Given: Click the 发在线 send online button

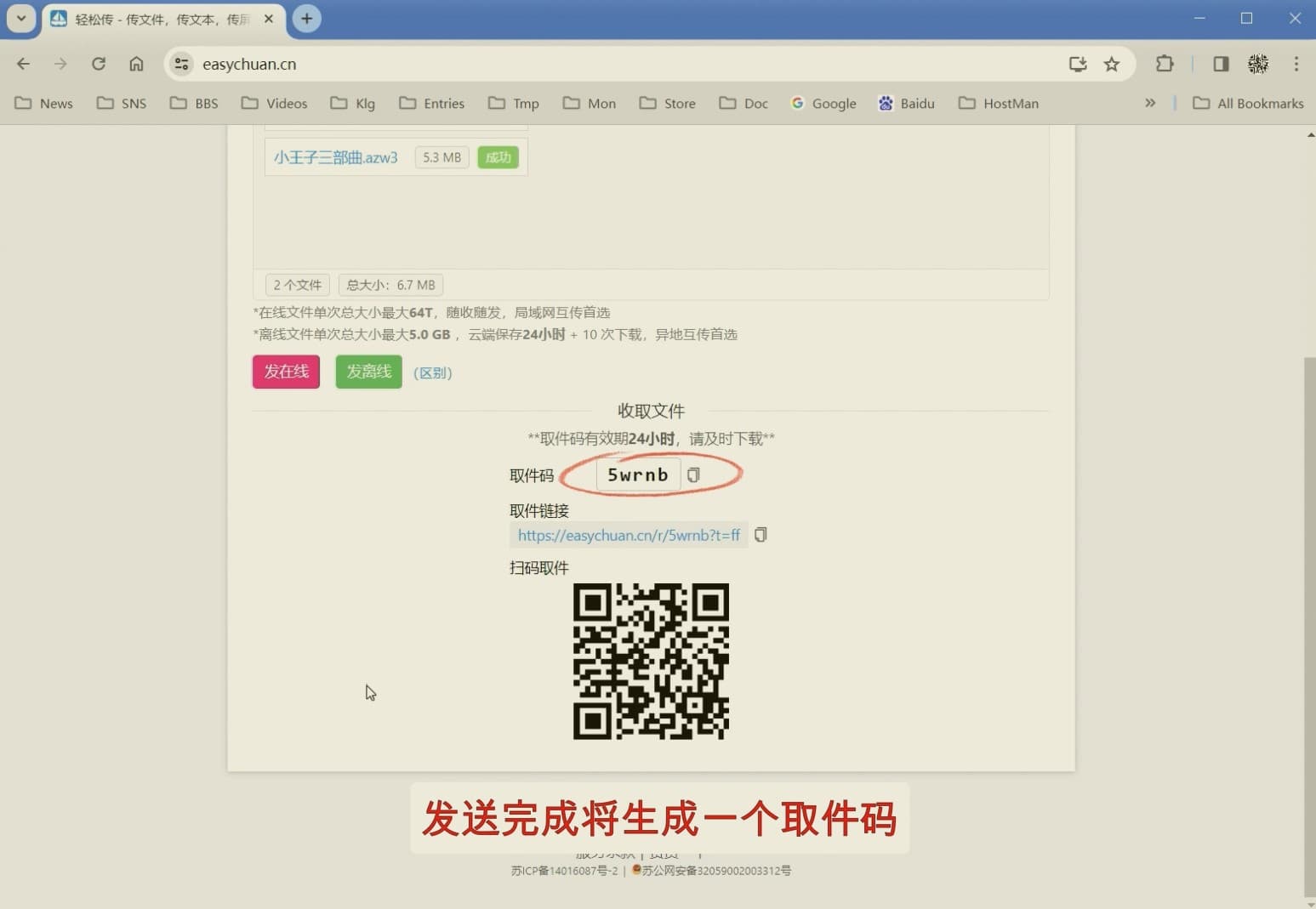Looking at the screenshot, I should coord(286,372).
